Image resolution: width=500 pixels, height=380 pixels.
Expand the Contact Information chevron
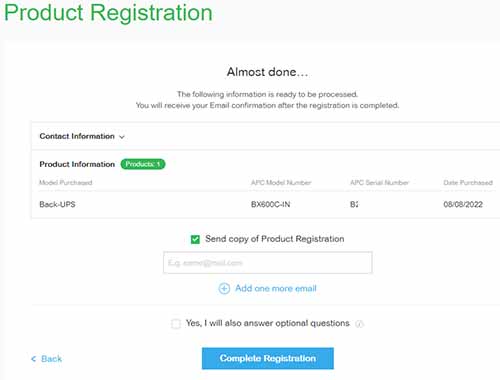click(x=122, y=137)
